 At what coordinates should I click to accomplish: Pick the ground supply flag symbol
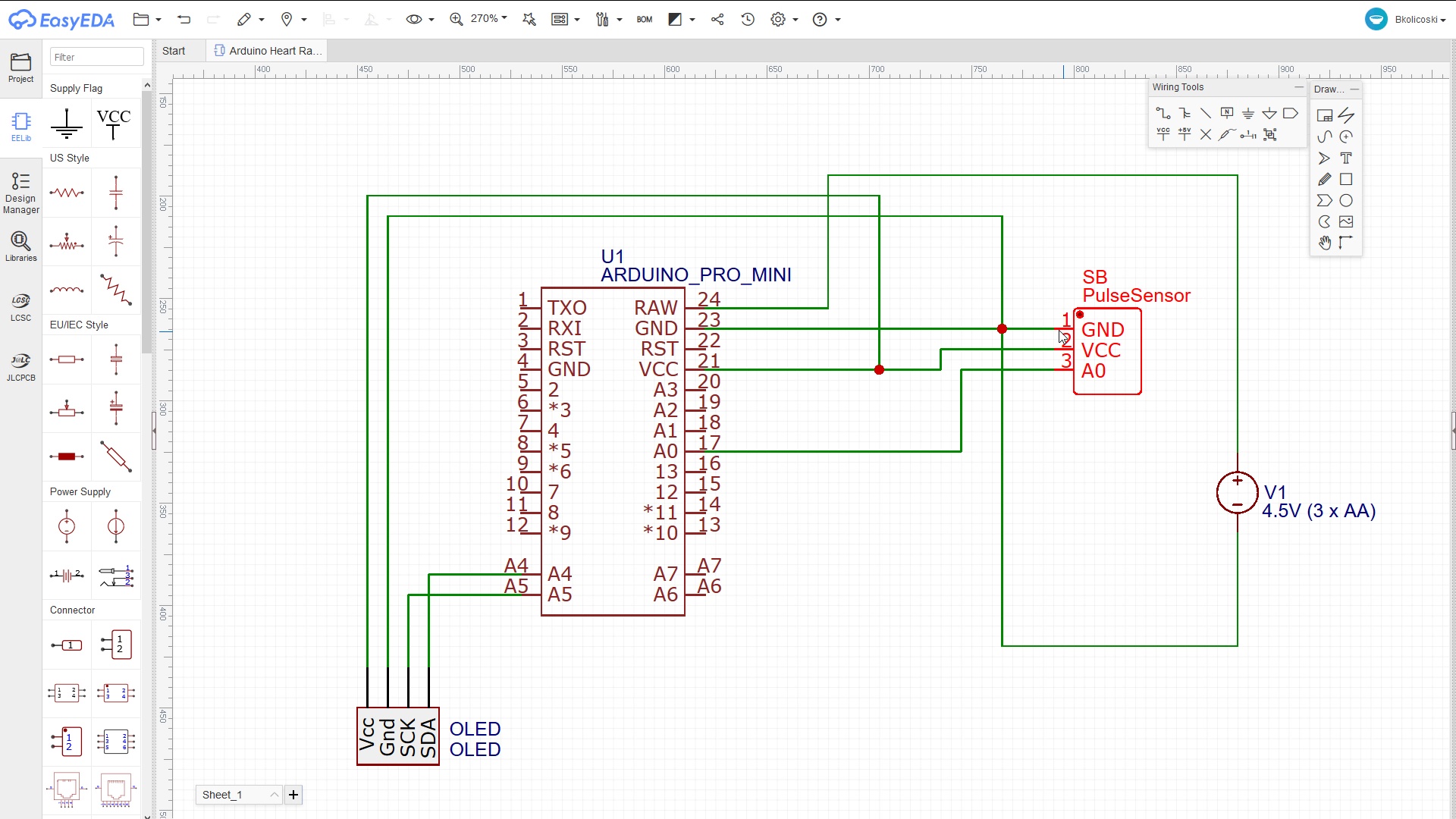67,124
